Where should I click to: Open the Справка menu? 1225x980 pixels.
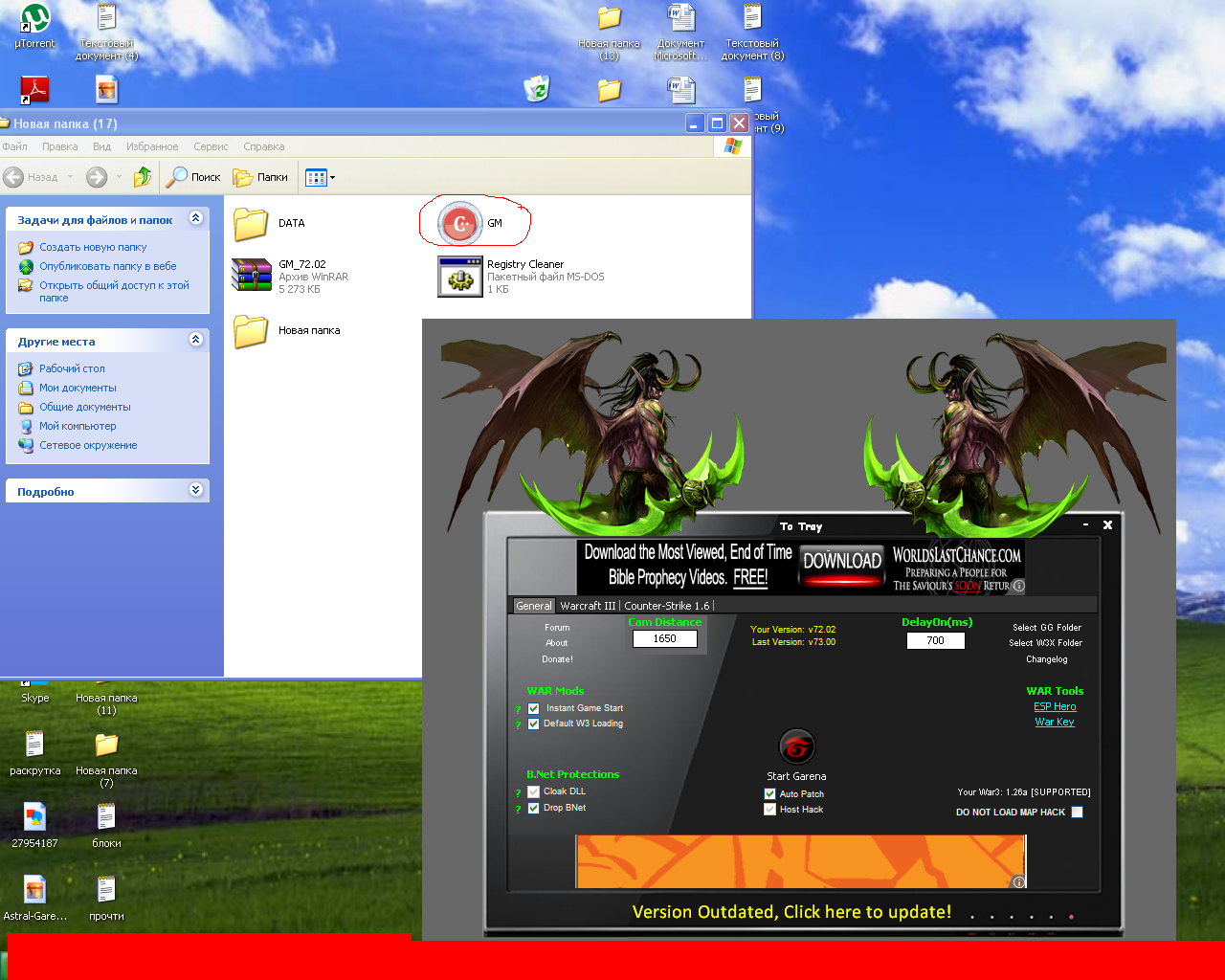(x=264, y=146)
